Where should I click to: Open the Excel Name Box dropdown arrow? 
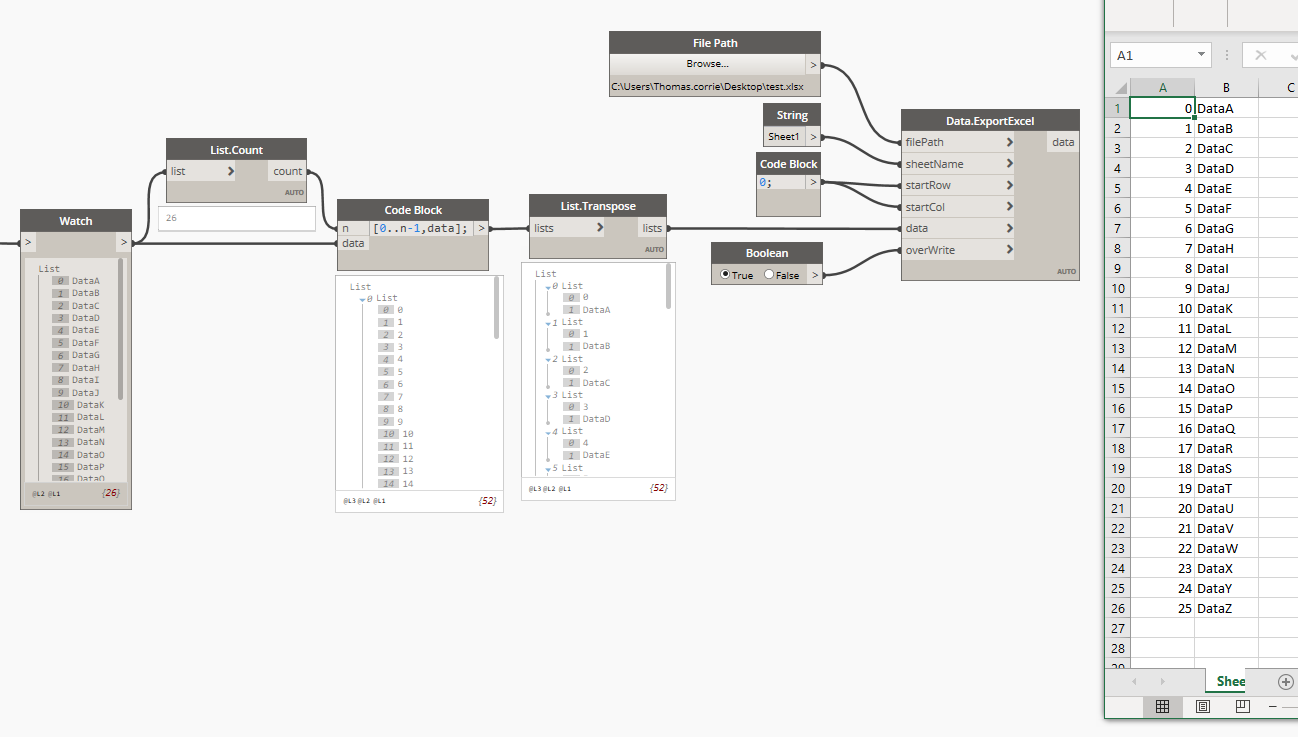point(1201,56)
